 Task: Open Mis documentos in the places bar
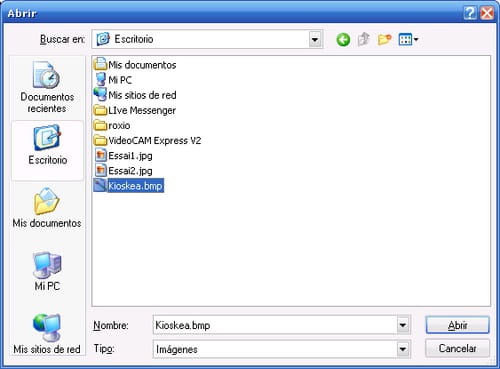[x=47, y=208]
